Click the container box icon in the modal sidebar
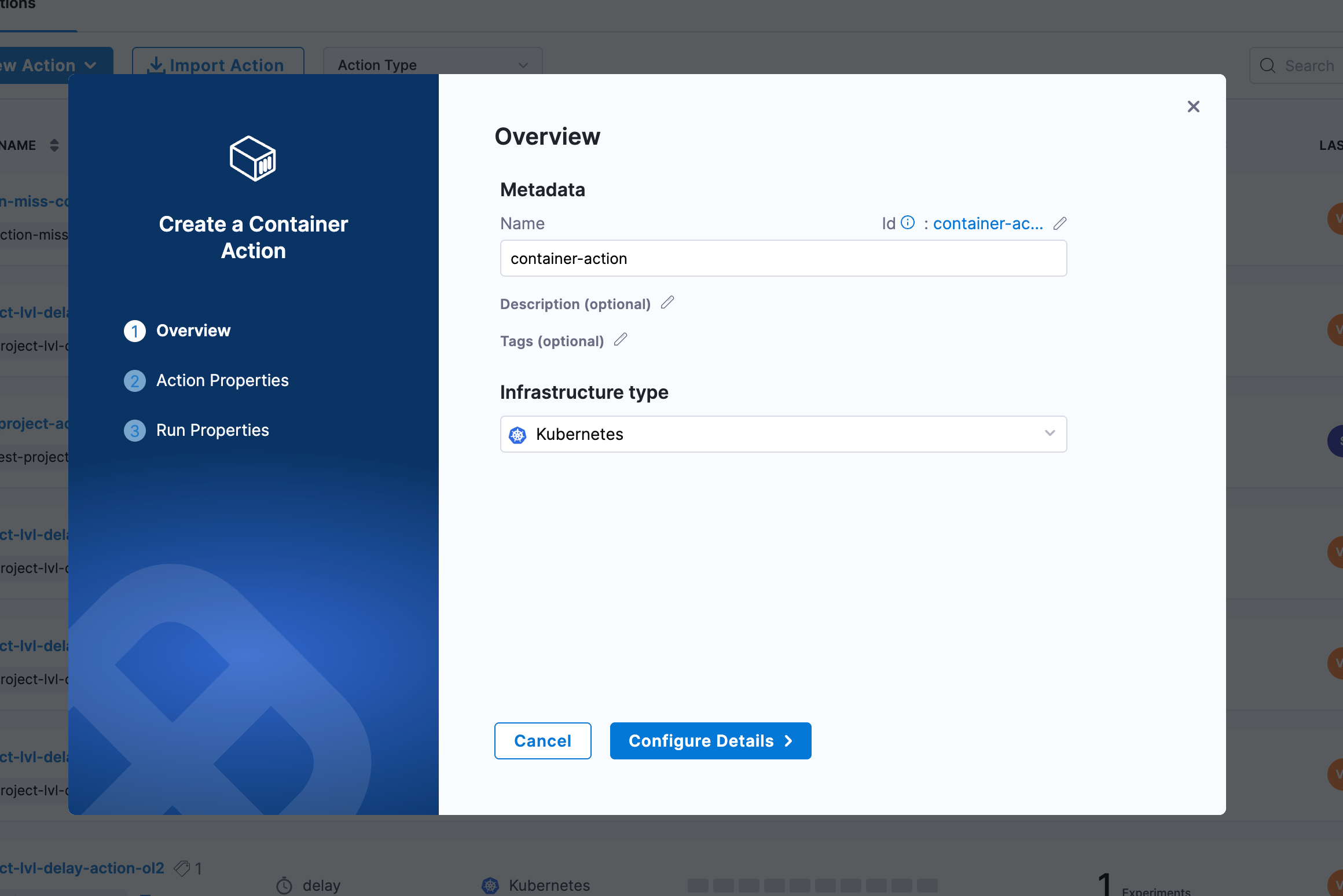Image resolution: width=1343 pixels, height=896 pixels. 253,158
